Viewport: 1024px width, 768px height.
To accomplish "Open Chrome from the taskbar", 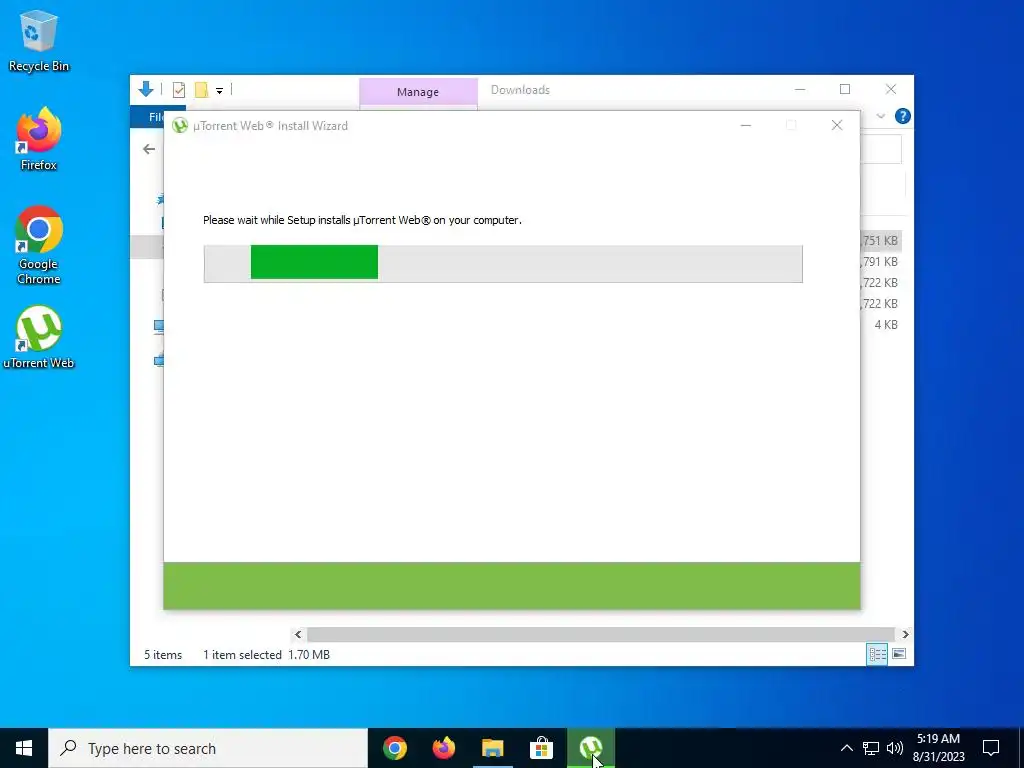I will (x=394, y=748).
